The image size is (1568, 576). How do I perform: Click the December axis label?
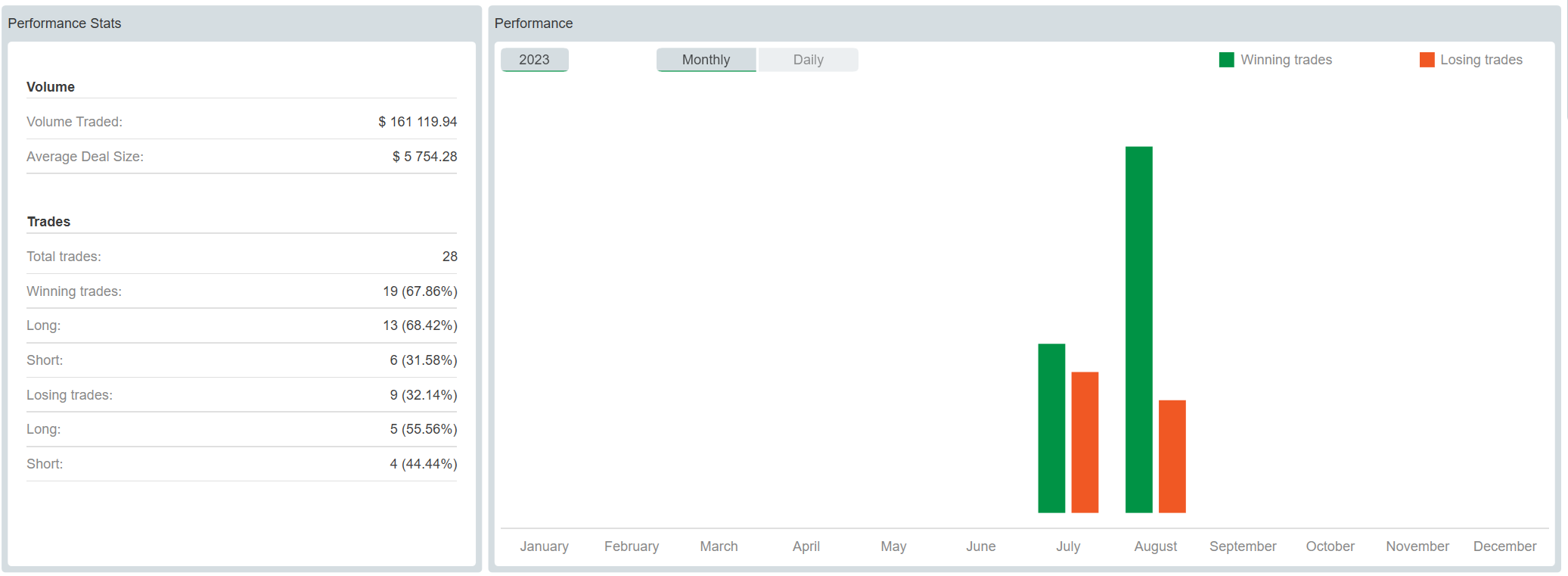[x=1505, y=546]
